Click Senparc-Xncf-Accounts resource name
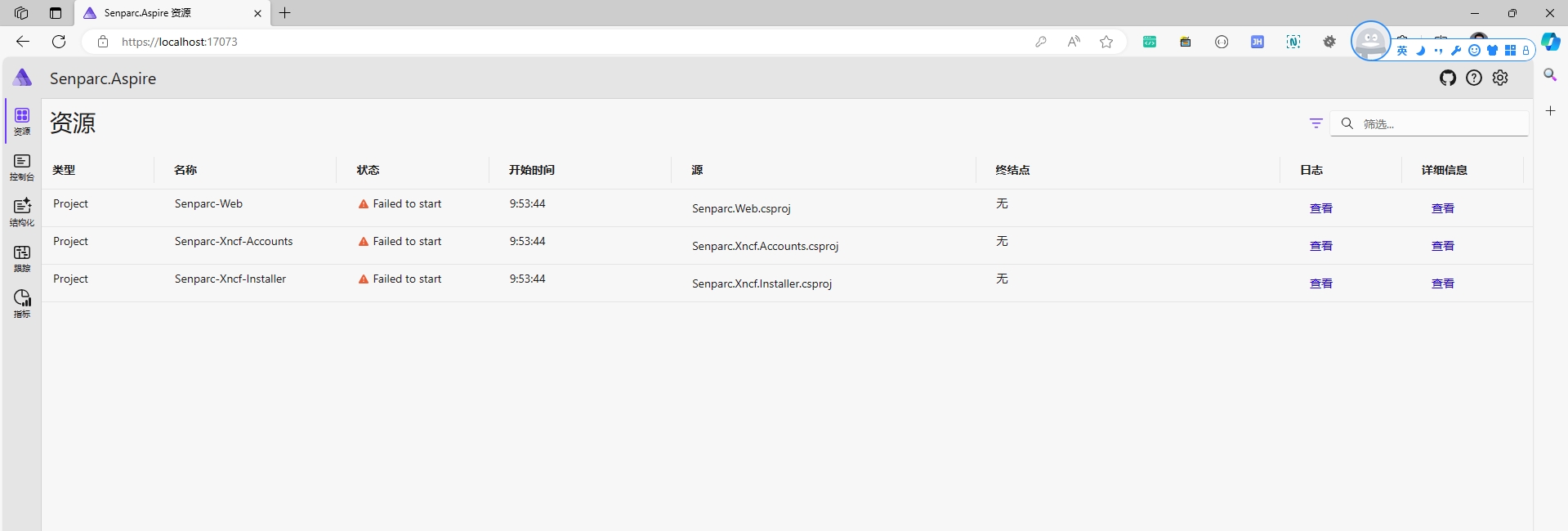 pos(234,242)
